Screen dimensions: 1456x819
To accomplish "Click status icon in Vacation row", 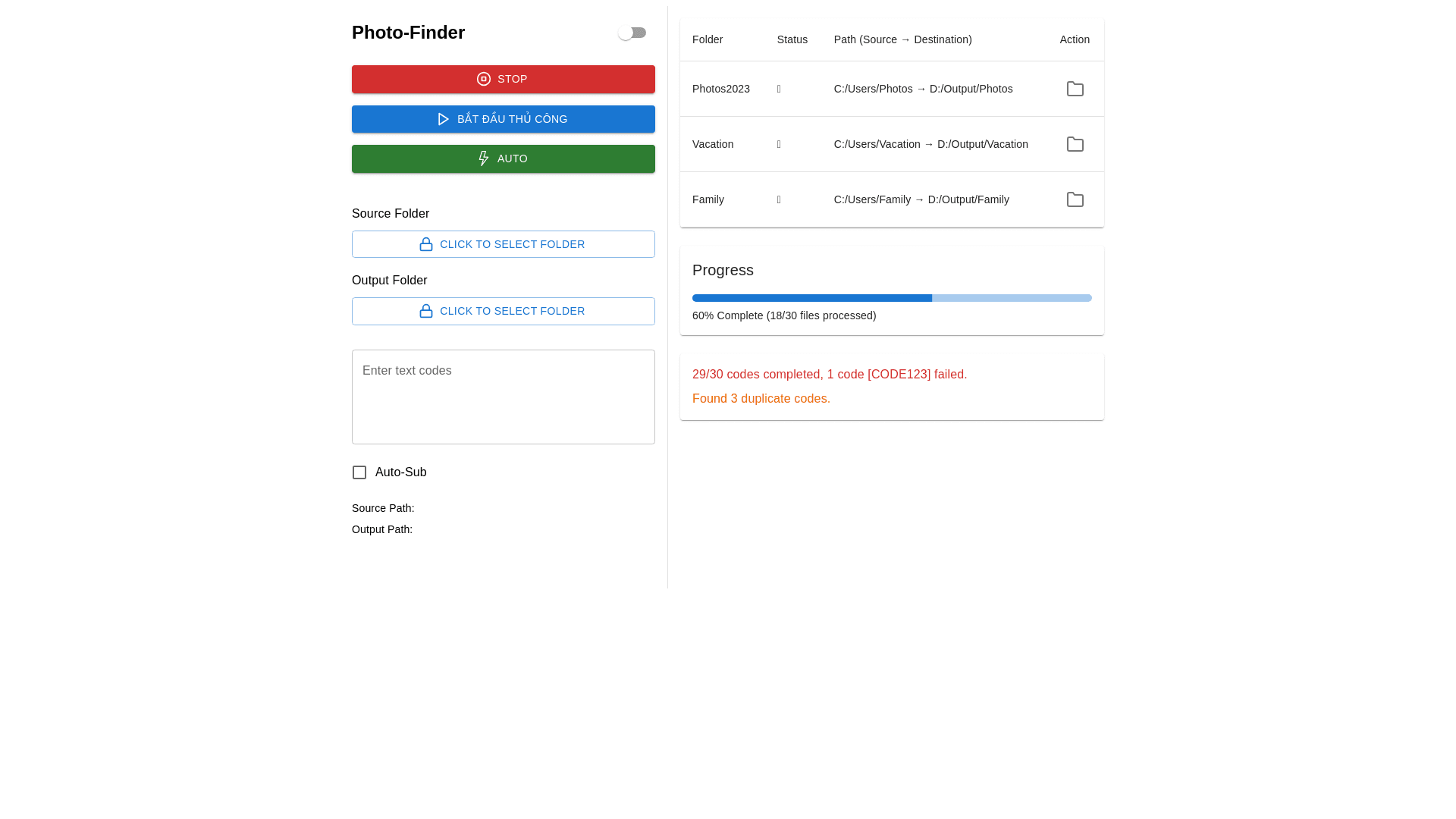I will point(779,144).
